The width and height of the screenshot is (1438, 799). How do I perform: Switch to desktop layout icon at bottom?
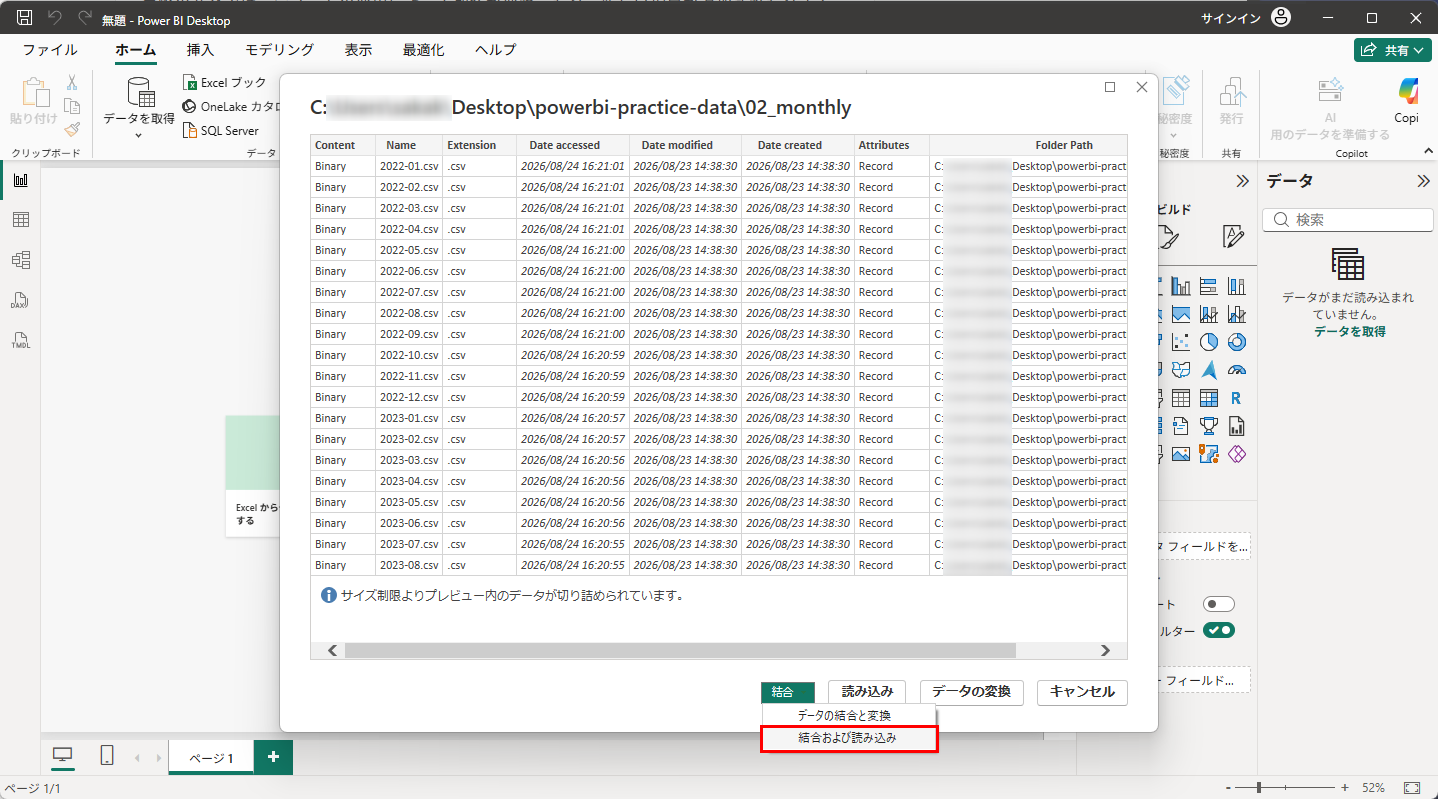62,756
